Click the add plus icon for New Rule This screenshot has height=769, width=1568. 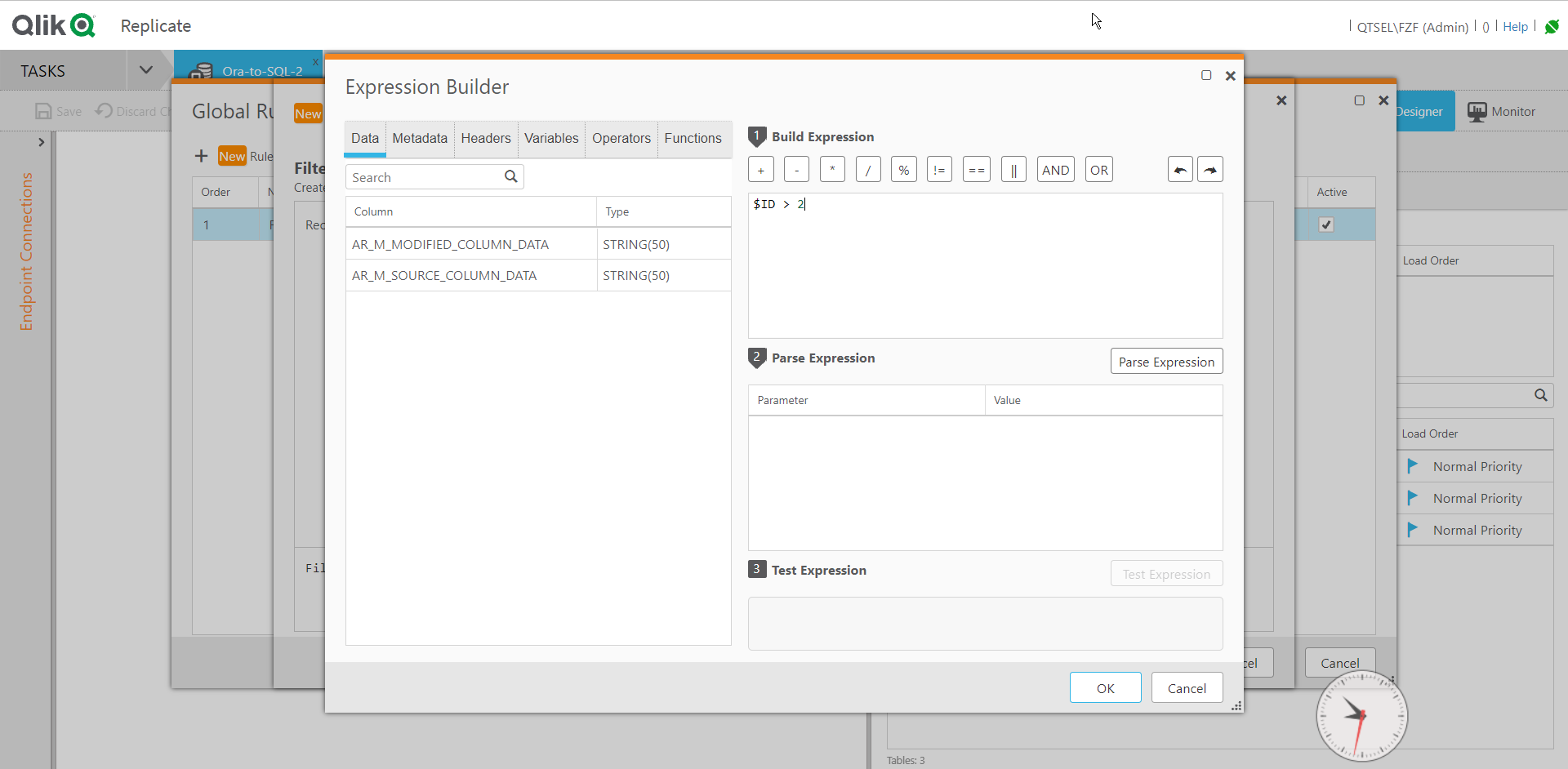pyautogui.click(x=202, y=156)
